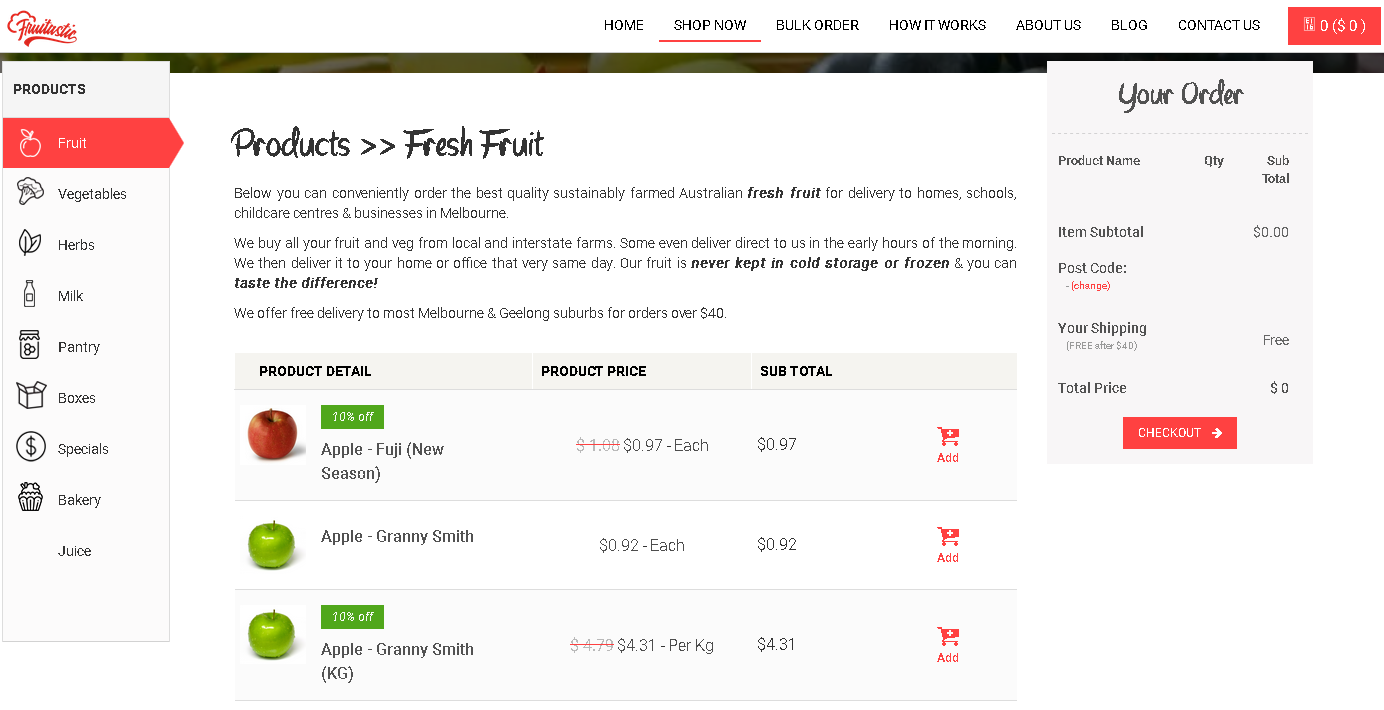Open the Bulk Order menu item
Viewport: 1384px width, 710px height.
pos(817,25)
